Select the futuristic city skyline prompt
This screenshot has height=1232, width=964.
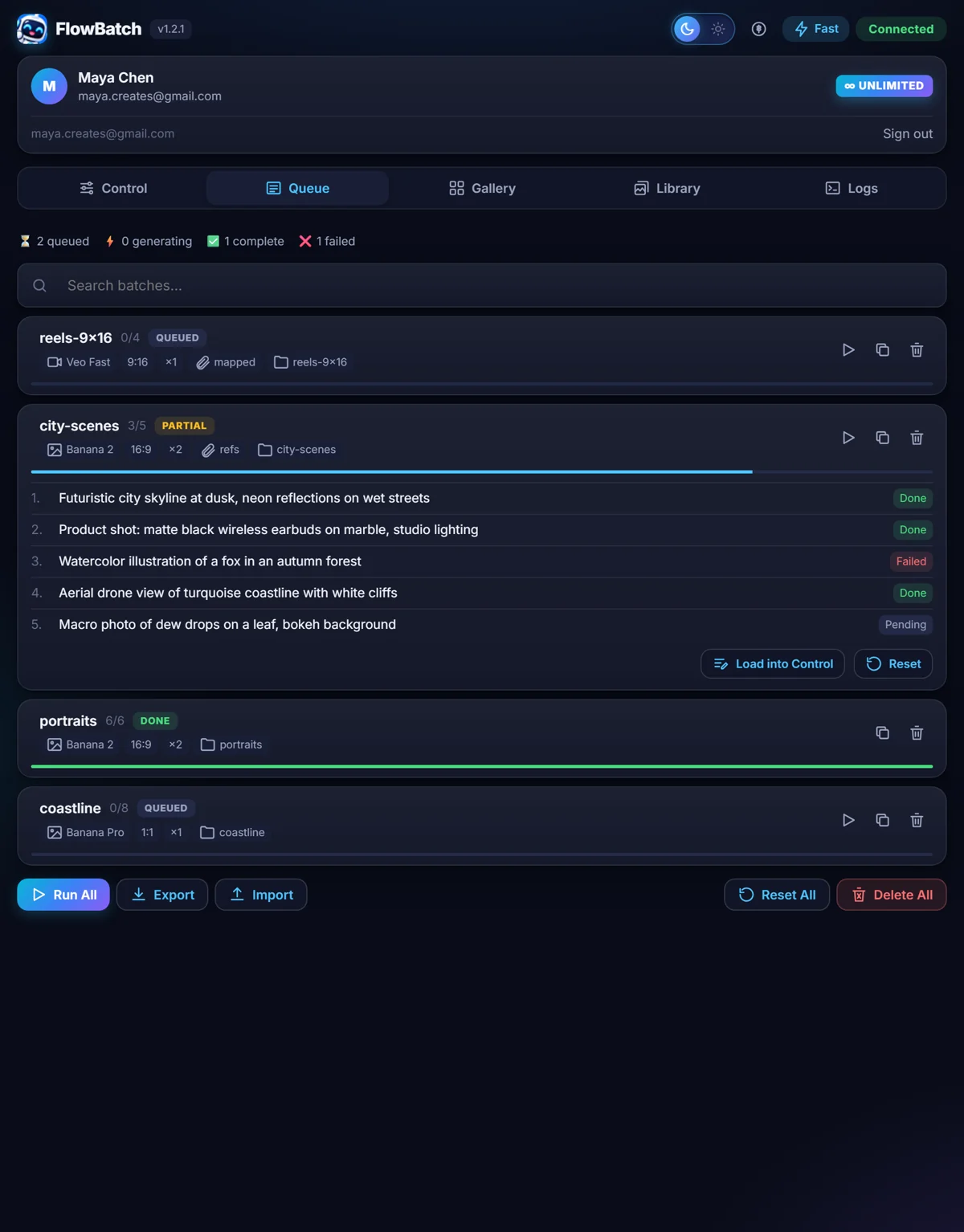pyautogui.click(x=244, y=498)
